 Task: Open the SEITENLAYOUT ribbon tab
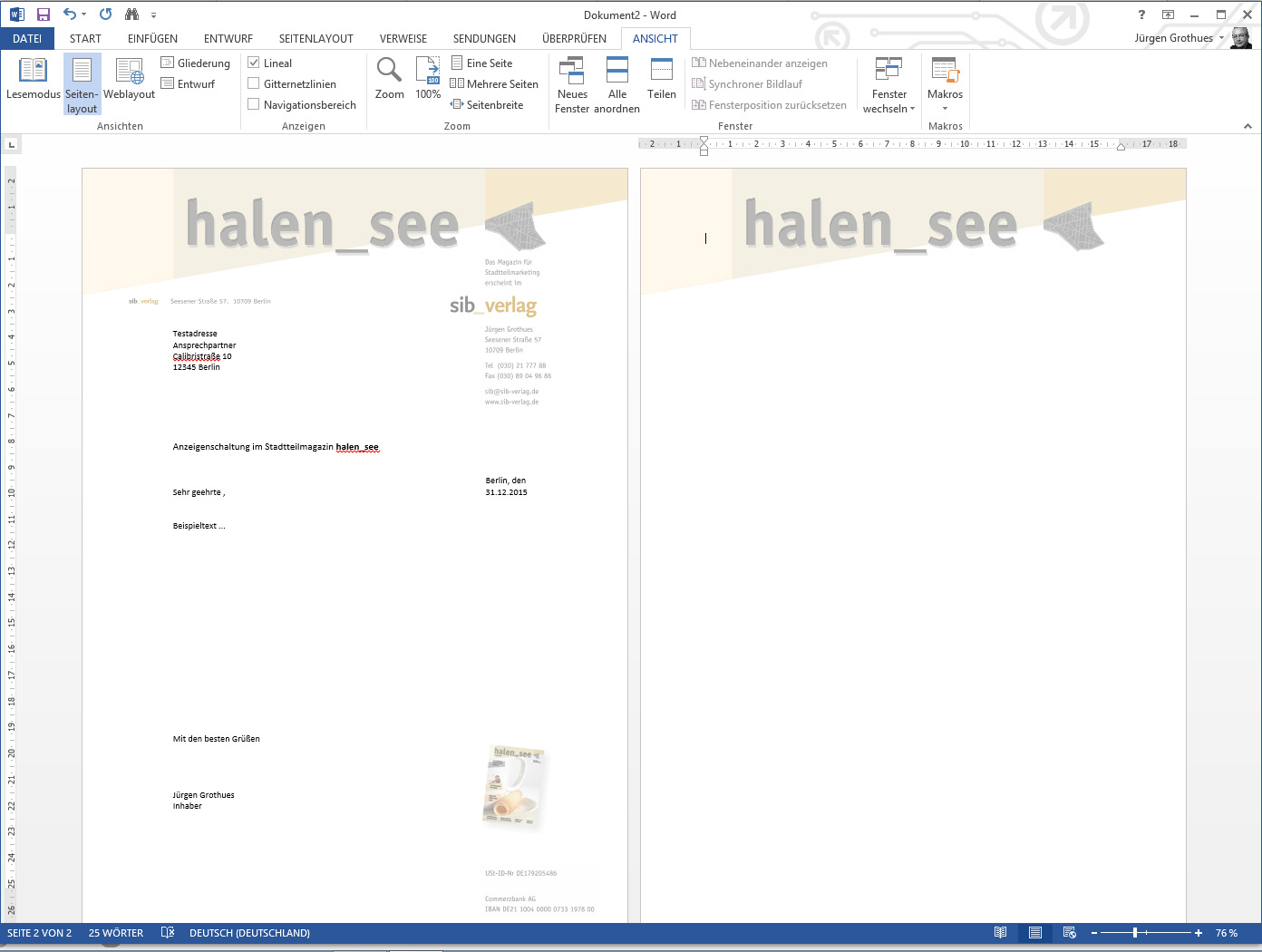(x=315, y=39)
